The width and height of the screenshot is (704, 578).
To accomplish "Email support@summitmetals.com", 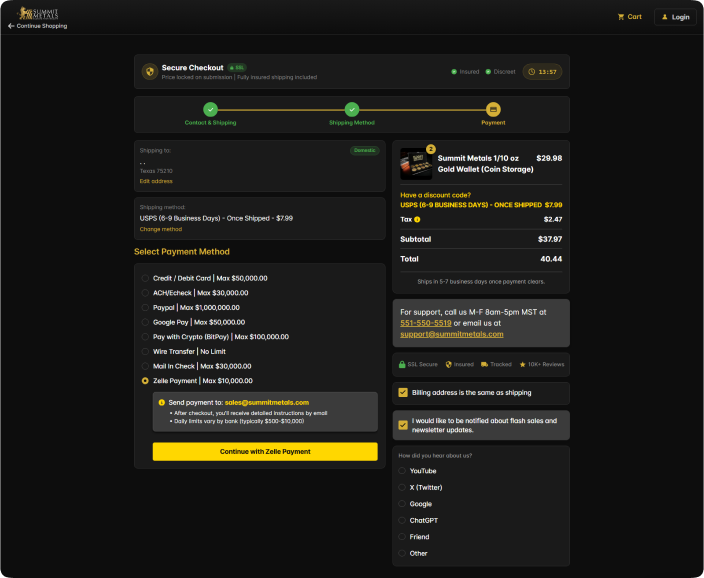I will point(452,334).
